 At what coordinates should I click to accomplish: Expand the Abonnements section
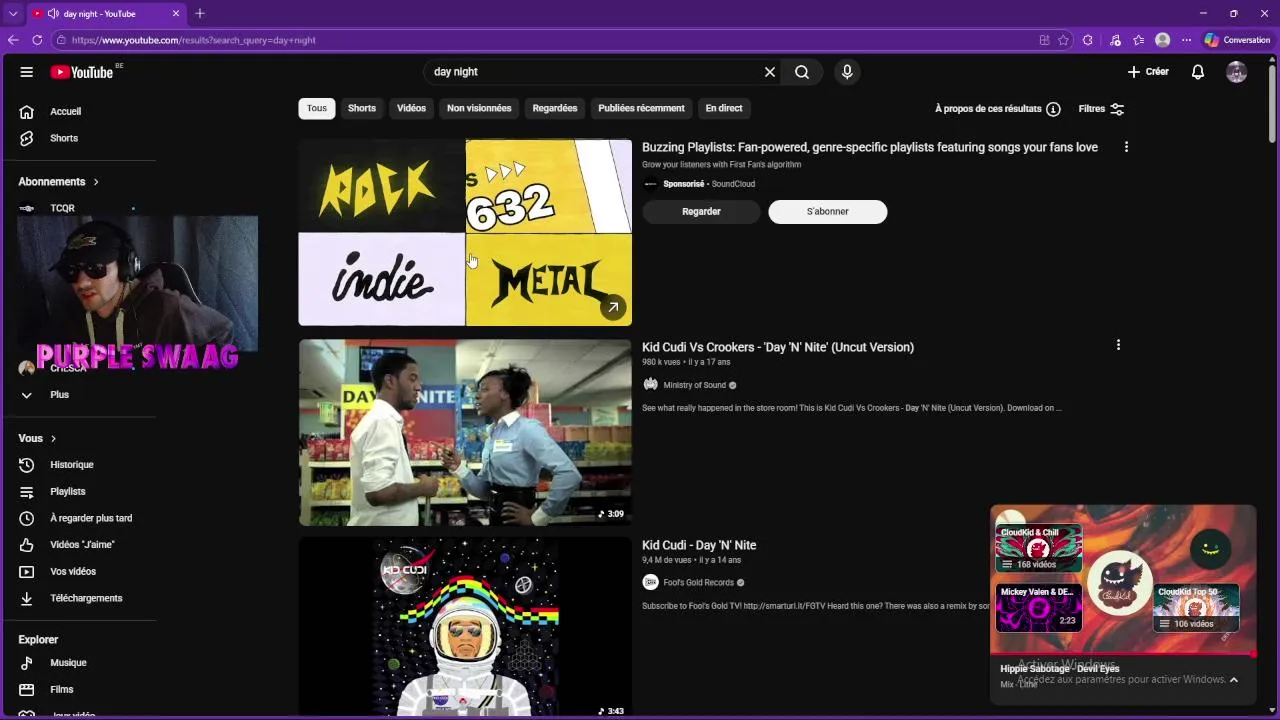coord(60,182)
